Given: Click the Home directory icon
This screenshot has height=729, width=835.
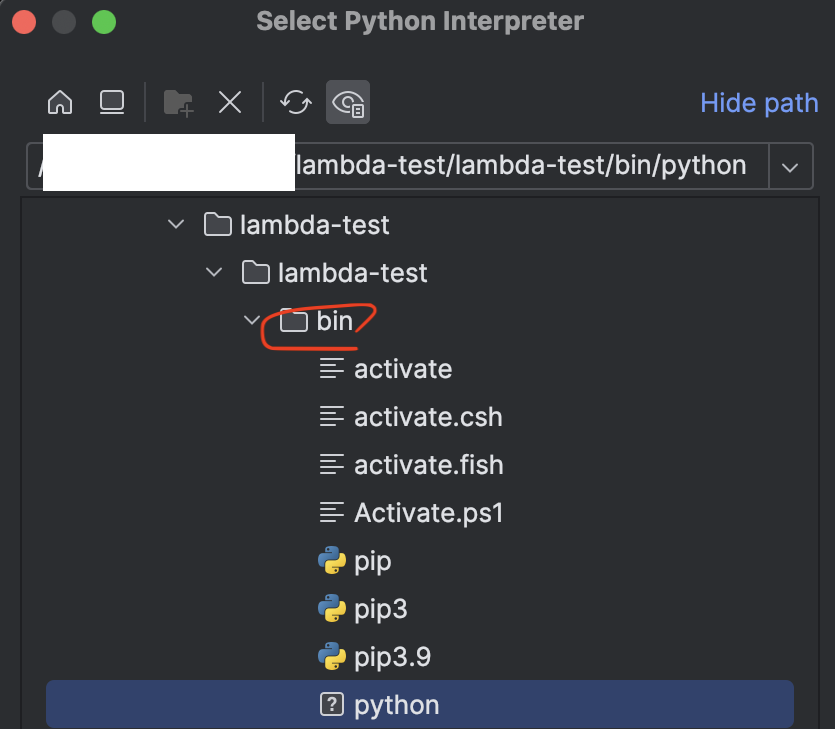Looking at the screenshot, I should [60, 102].
